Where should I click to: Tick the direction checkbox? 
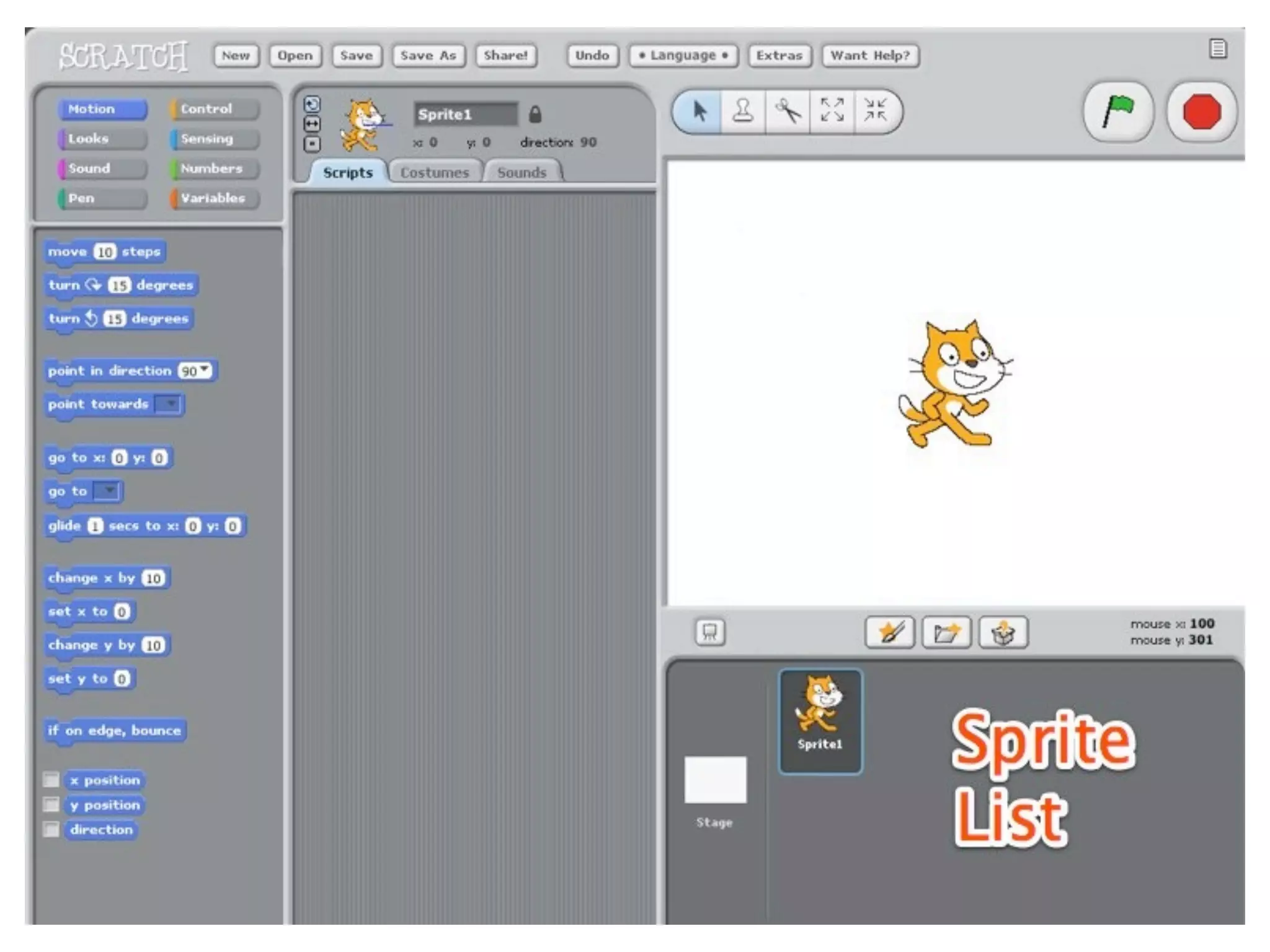[x=51, y=829]
